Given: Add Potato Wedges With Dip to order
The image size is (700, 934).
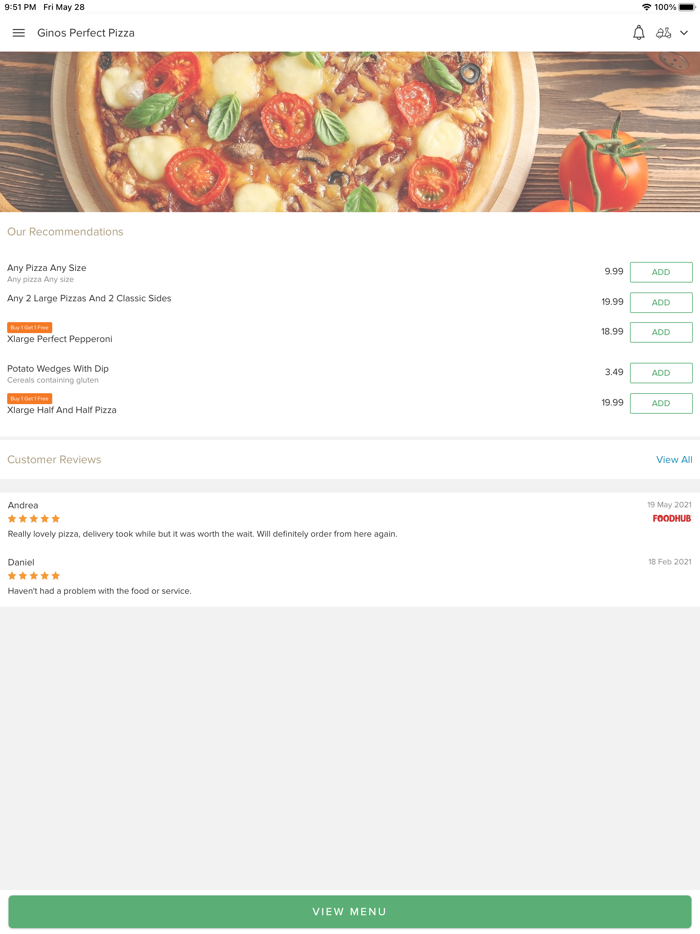Looking at the screenshot, I should (x=660, y=372).
